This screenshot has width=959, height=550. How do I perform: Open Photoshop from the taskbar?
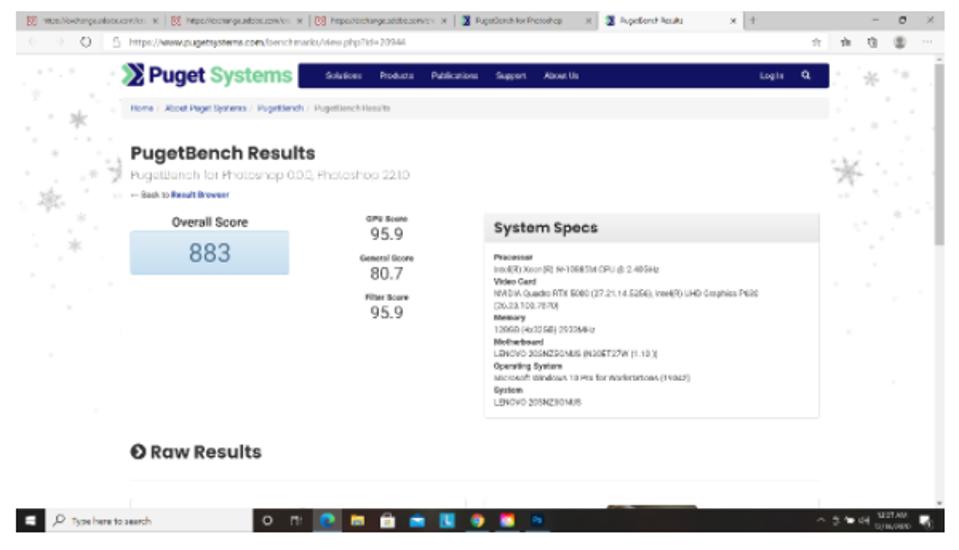(x=537, y=521)
